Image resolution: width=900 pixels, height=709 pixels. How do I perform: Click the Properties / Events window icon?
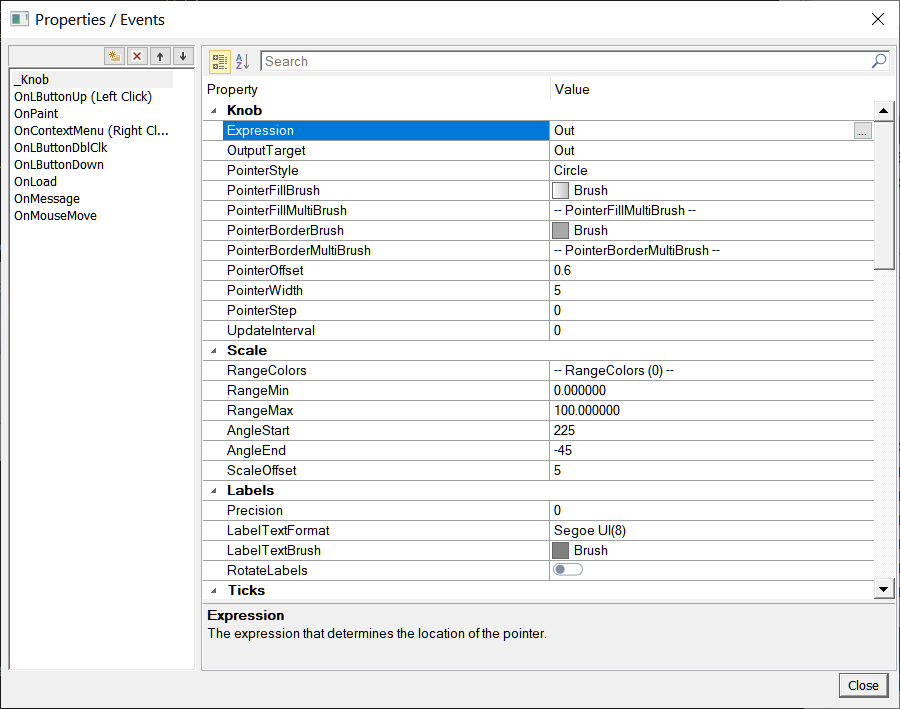20,20
